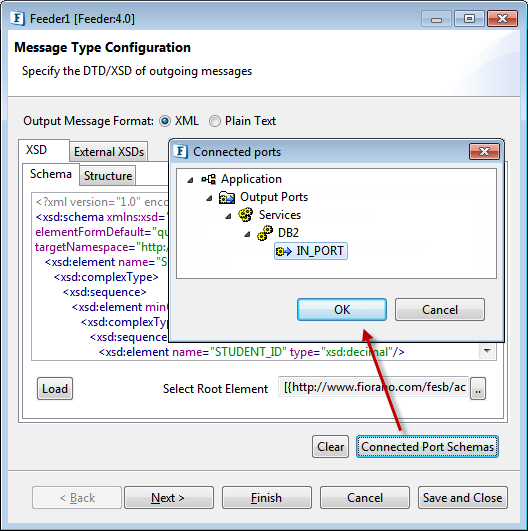The image size is (528, 531).
Task: Click the schema editor scroll down arrow
Action: (x=487, y=351)
